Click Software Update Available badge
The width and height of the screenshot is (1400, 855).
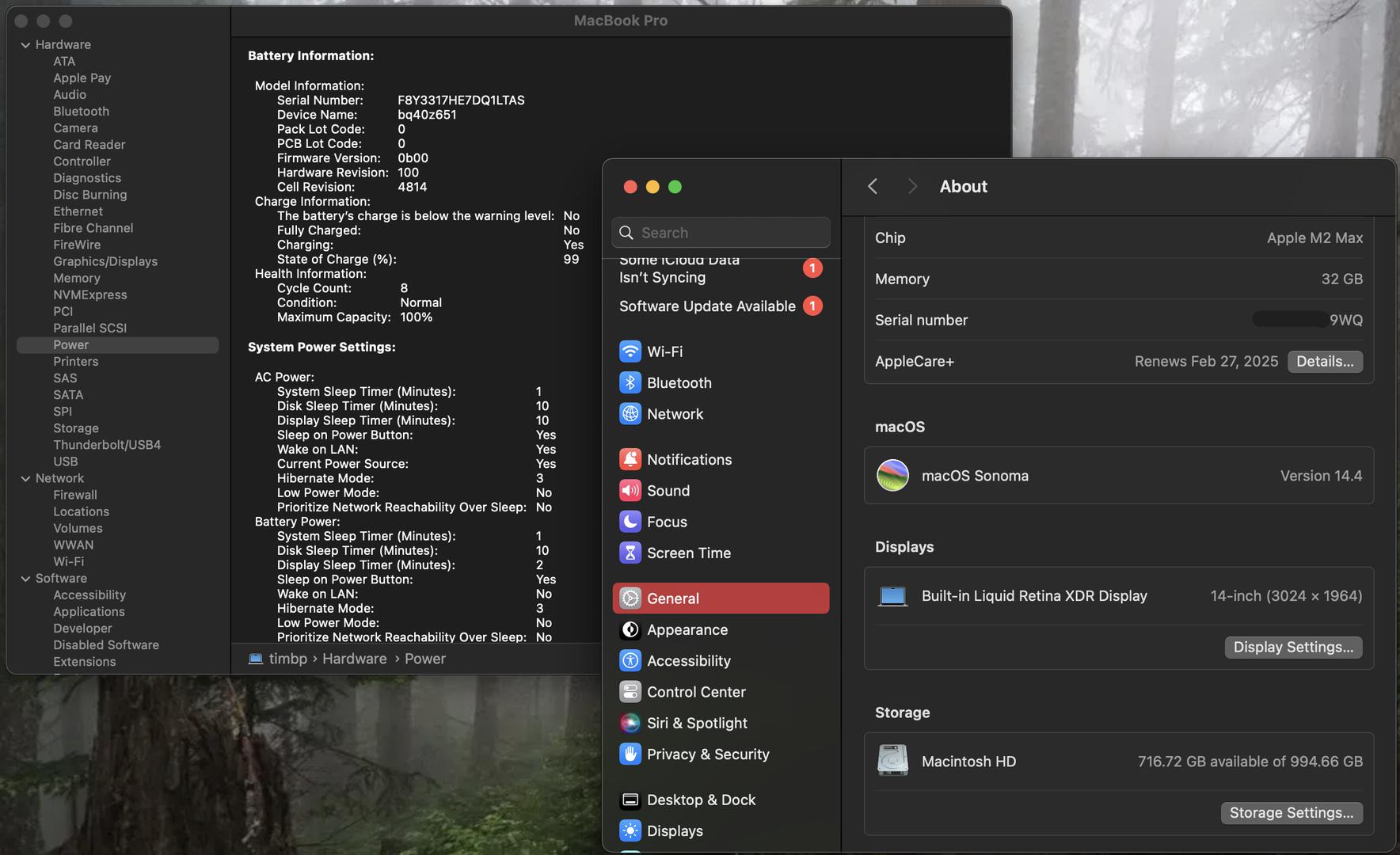tap(812, 306)
